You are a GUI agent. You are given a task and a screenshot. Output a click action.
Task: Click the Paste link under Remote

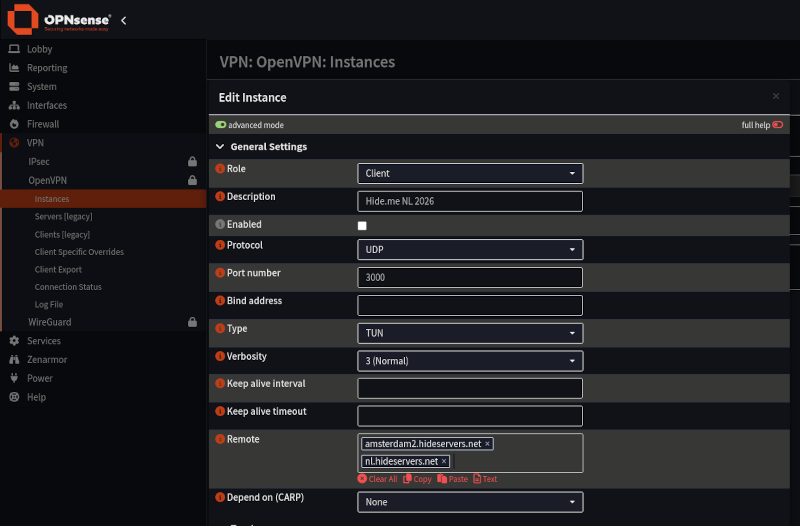pos(453,479)
